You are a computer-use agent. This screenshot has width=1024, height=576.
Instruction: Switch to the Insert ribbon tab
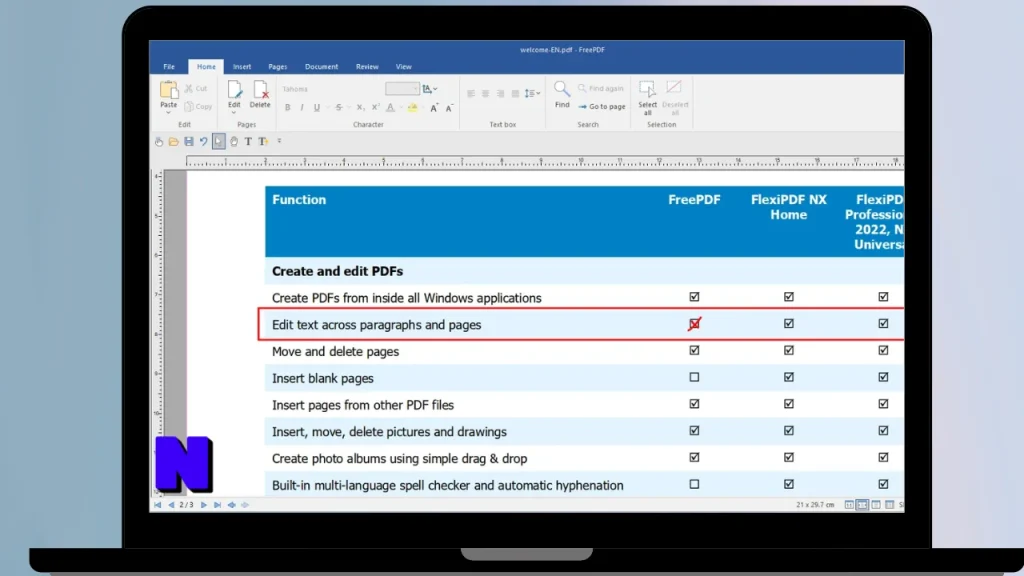(242, 67)
